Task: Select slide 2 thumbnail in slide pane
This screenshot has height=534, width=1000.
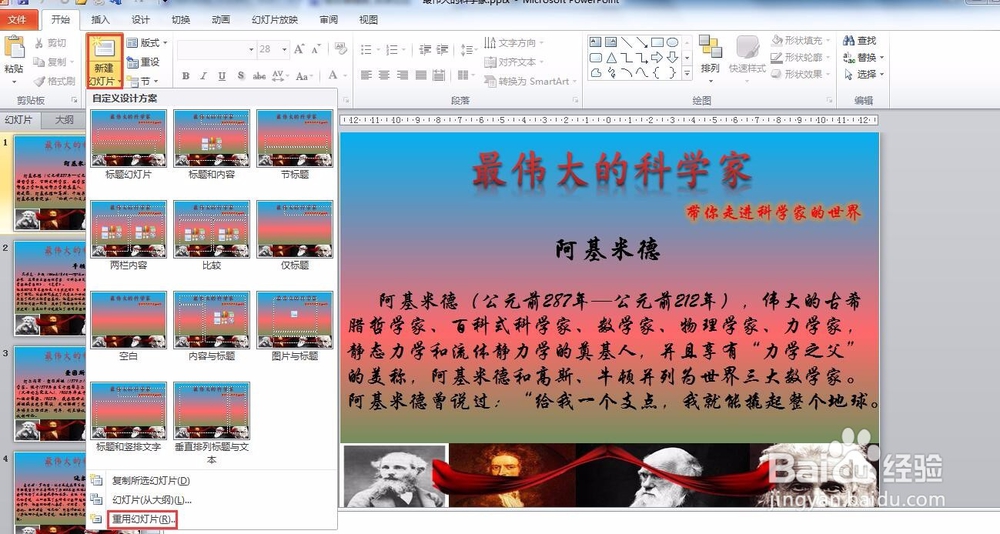Action: [x=50, y=288]
